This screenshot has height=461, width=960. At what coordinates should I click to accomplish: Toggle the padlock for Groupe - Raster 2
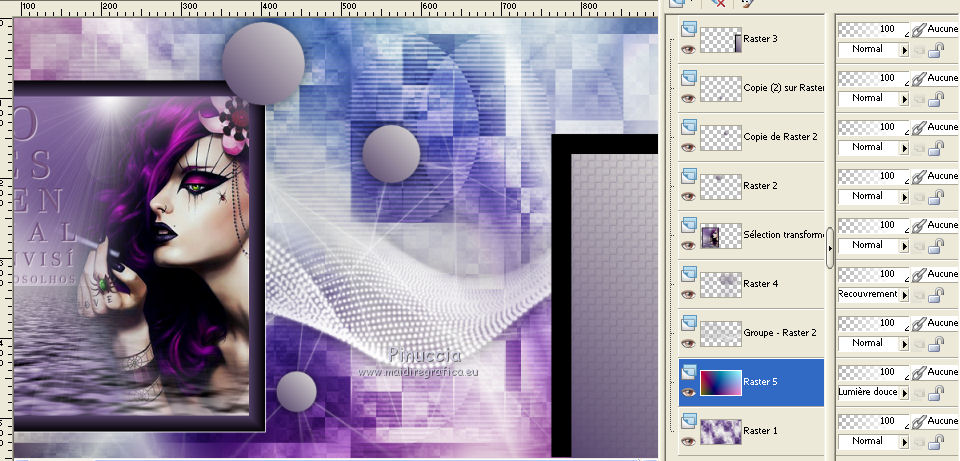(936, 345)
